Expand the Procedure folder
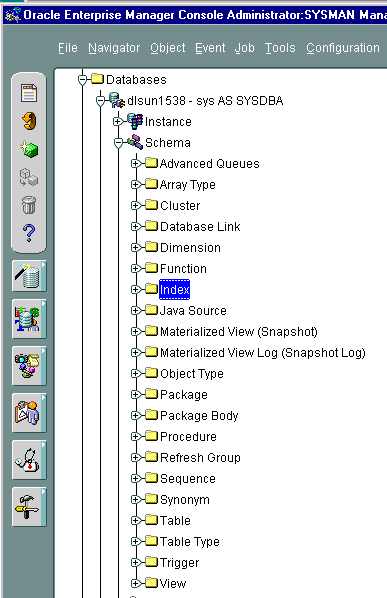The height and width of the screenshot is (598, 387). (x=135, y=436)
